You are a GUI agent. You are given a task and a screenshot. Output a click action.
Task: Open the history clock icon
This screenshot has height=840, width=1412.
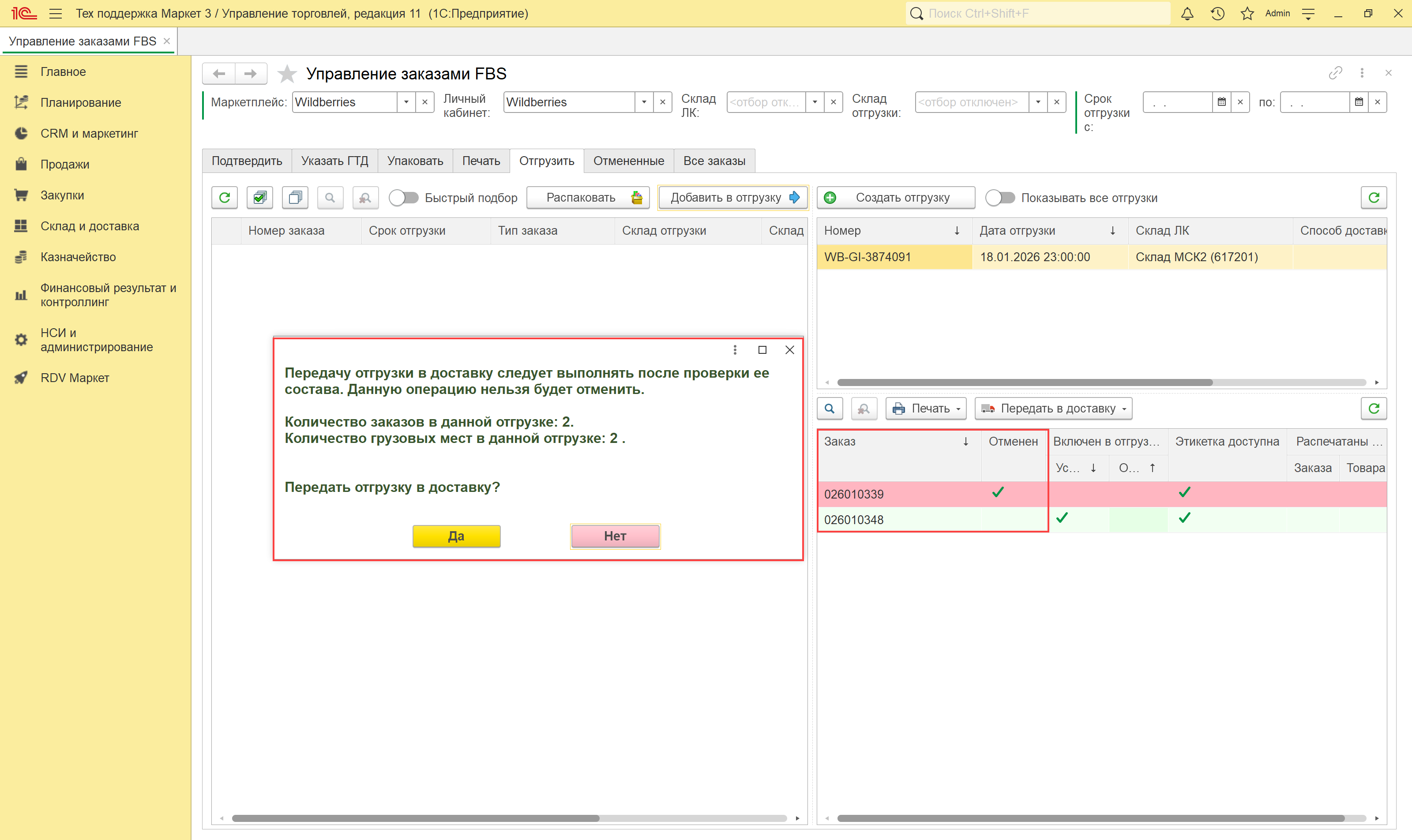[x=1217, y=14]
